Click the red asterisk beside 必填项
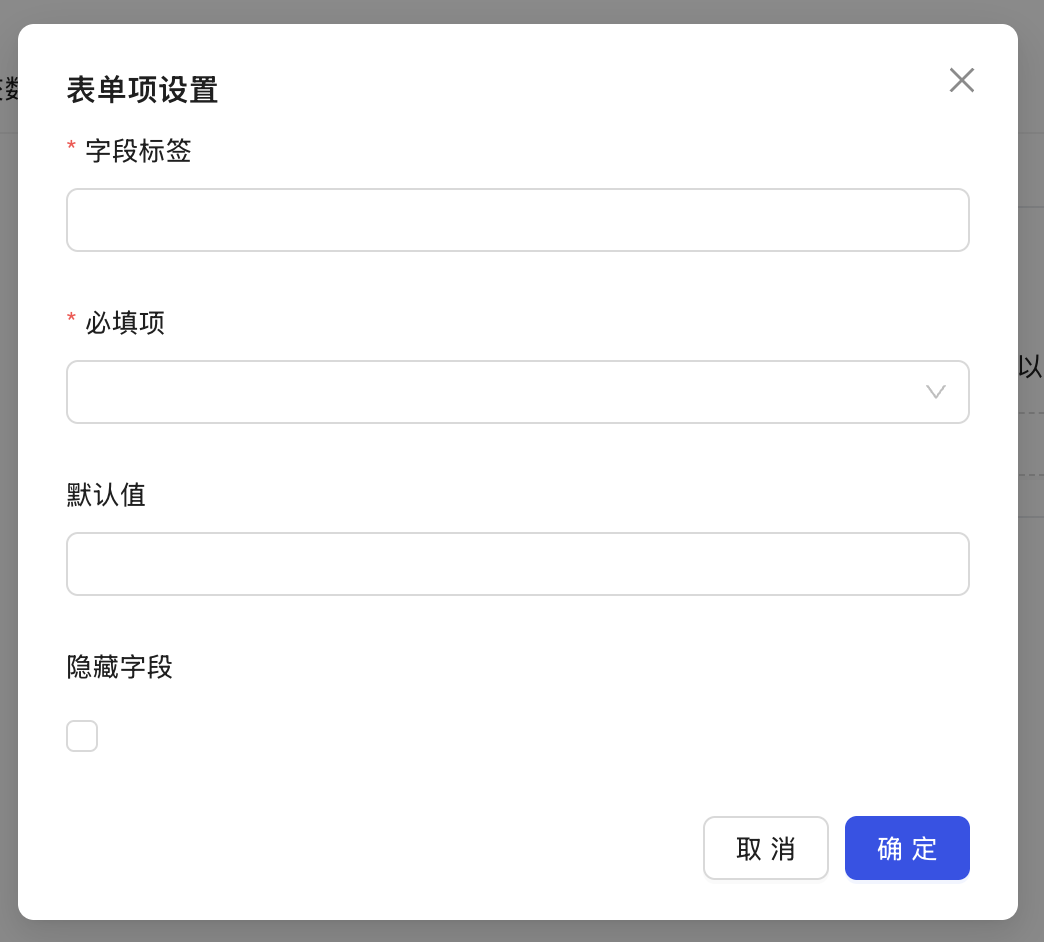This screenshot has height=942, width=1044. tap(70, 320)
